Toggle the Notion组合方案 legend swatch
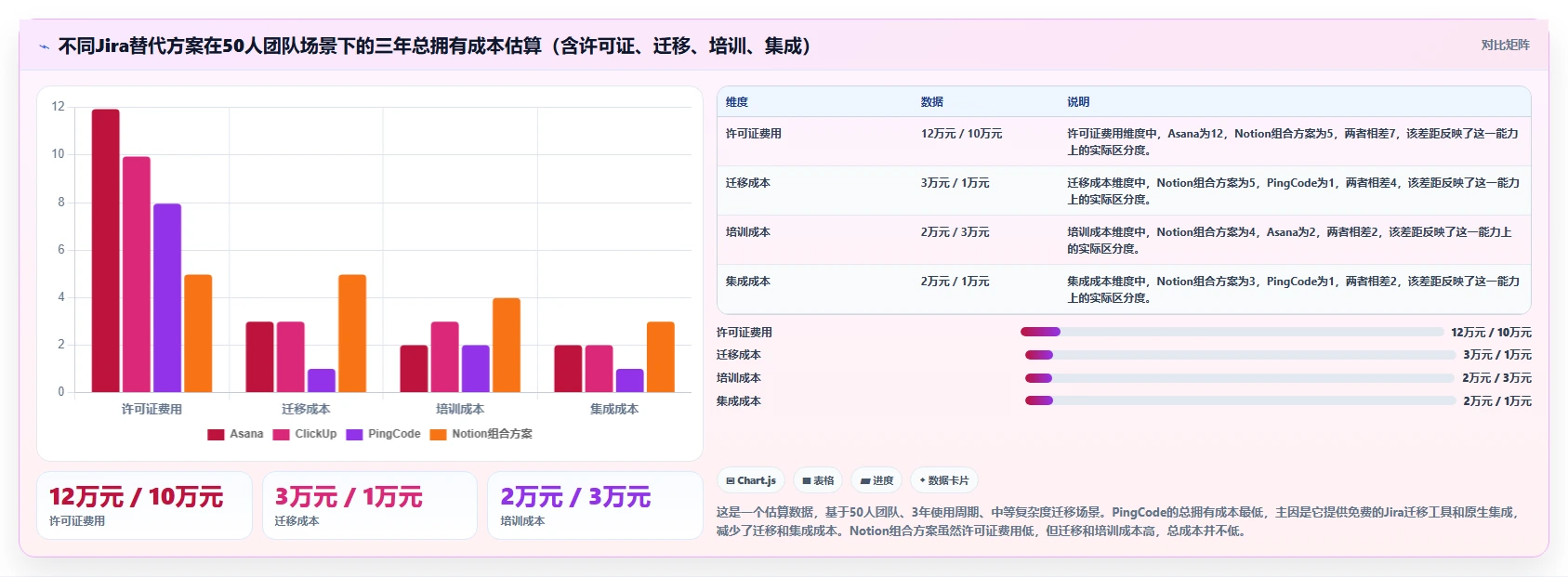Screen dimensions: 1568x577 [x=438, y=434]
